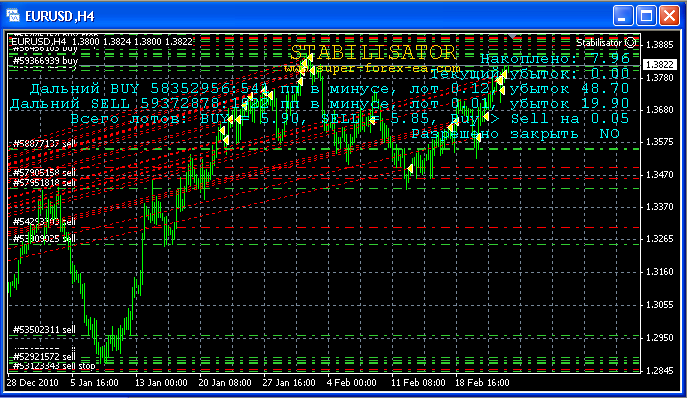Click the gray chart shift triangle marker
Screen dimensions: 687x398
coord(513,36)
